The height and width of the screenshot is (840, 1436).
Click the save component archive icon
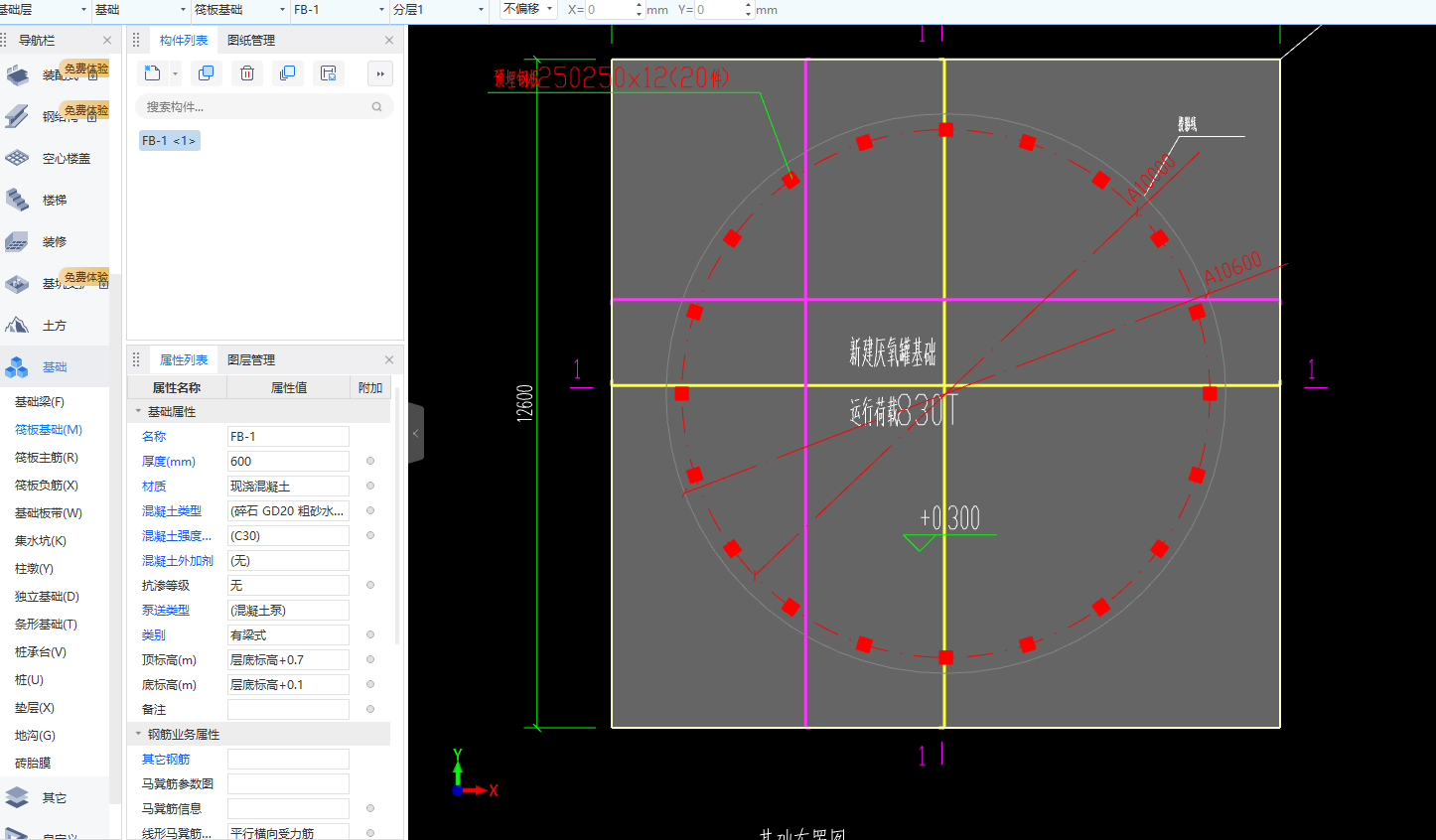[x=329, y=73]
